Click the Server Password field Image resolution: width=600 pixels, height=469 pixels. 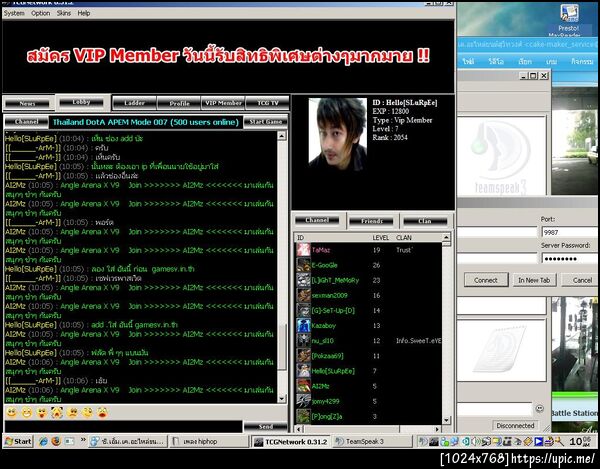tap(570, 259)
